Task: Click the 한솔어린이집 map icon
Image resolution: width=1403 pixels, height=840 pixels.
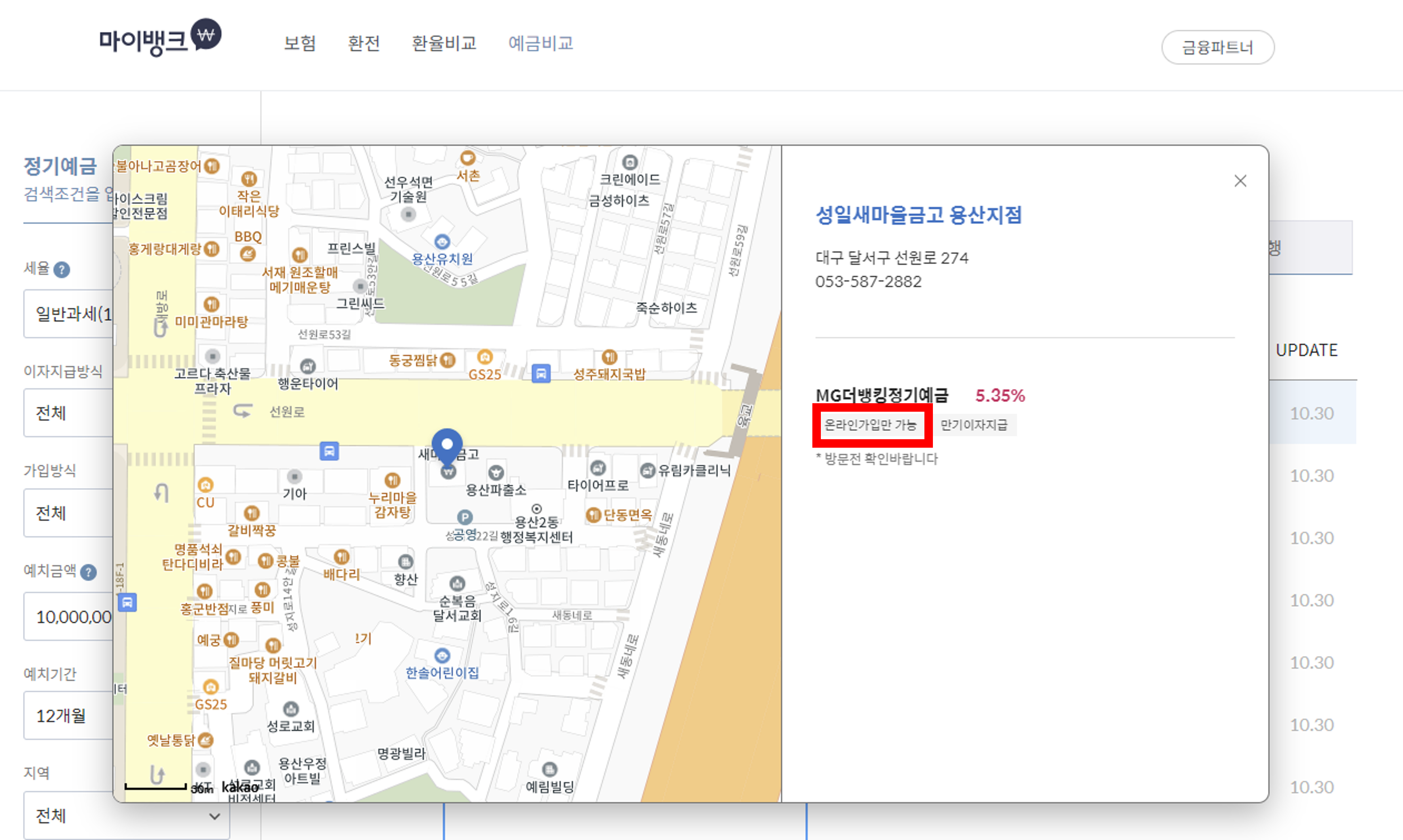Action: (442, 656)
